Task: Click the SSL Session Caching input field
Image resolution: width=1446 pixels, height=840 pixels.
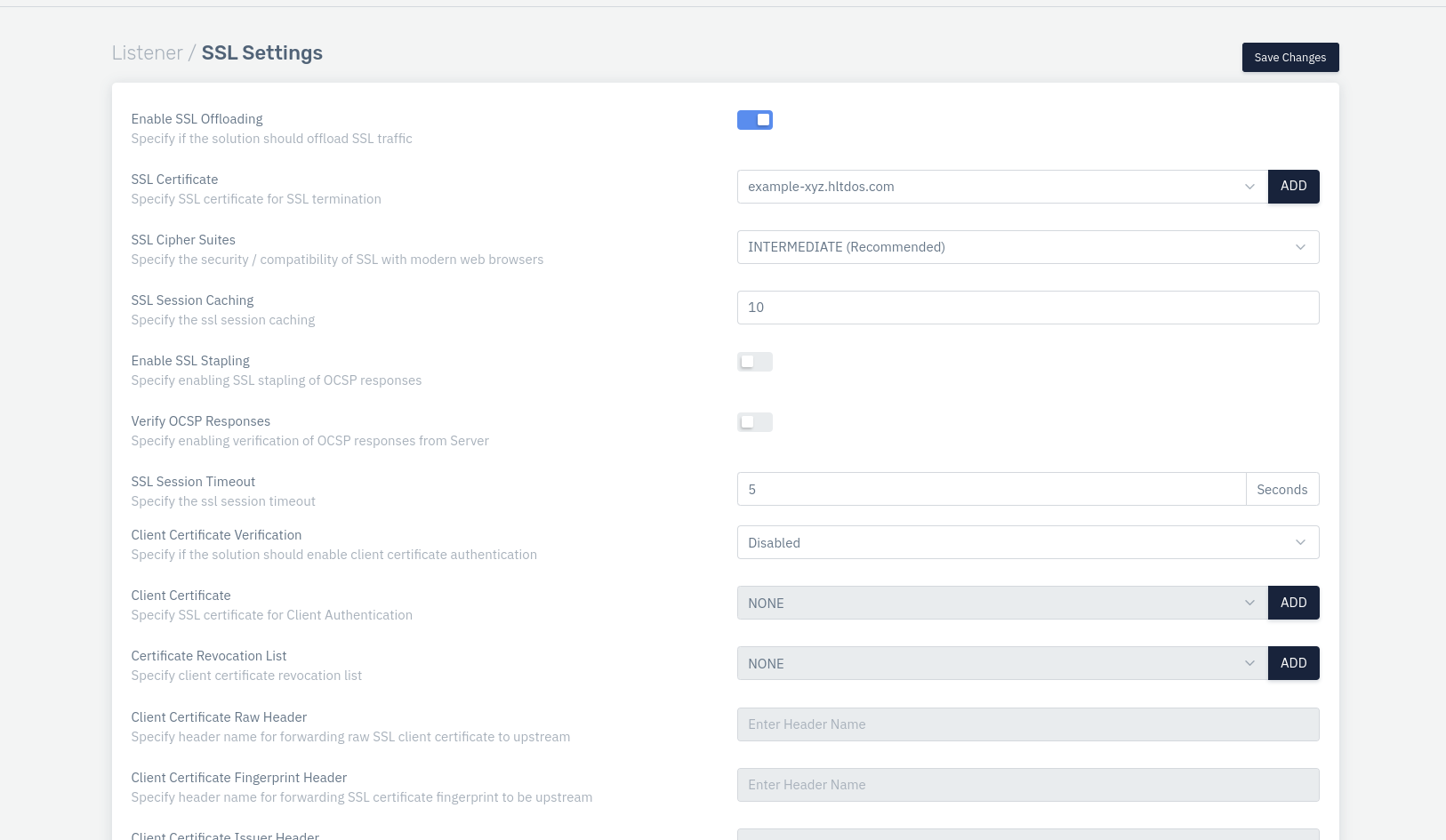Action: tap(1027, 308)
